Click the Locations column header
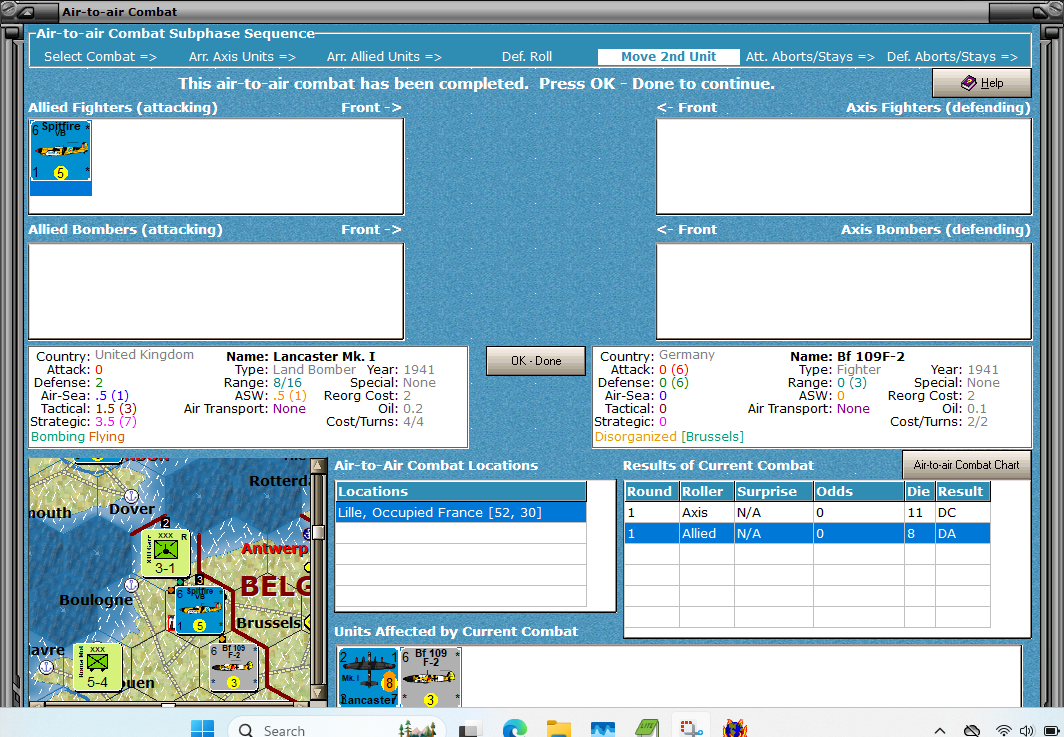This screenshot has height=737, width=1064. 461,491
